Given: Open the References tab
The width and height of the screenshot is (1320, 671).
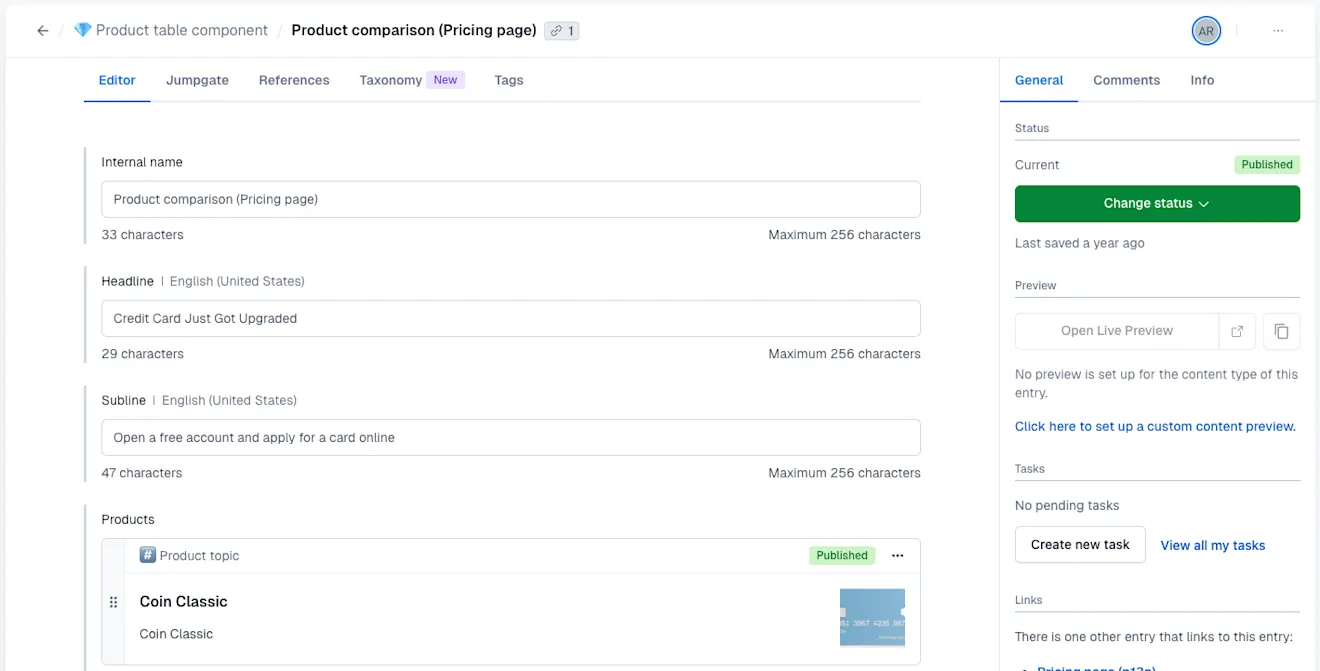Looking at the screenshot, I should point(294,80).
